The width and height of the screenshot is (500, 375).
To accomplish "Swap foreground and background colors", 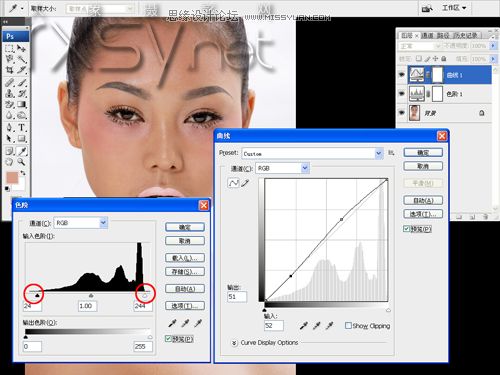I will click(23, 173).
